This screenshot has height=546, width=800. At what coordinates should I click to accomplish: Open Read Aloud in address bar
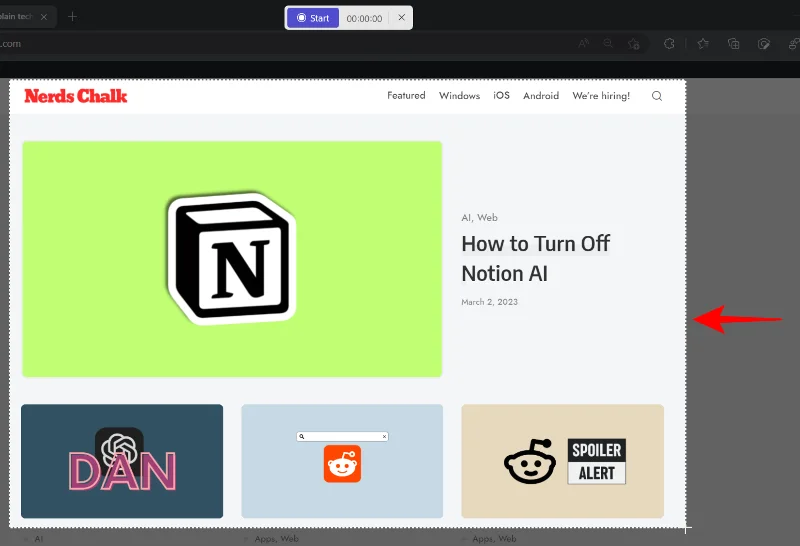584,44
